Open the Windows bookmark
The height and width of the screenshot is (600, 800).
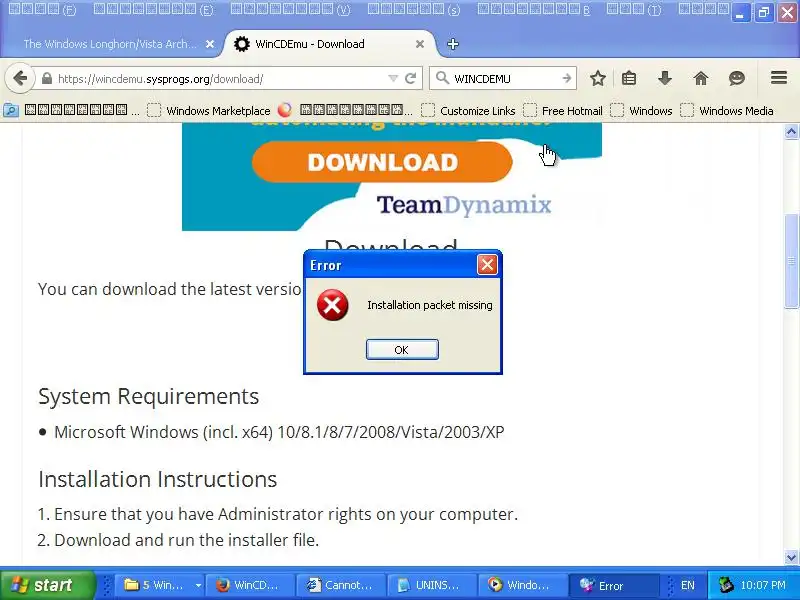641,111
